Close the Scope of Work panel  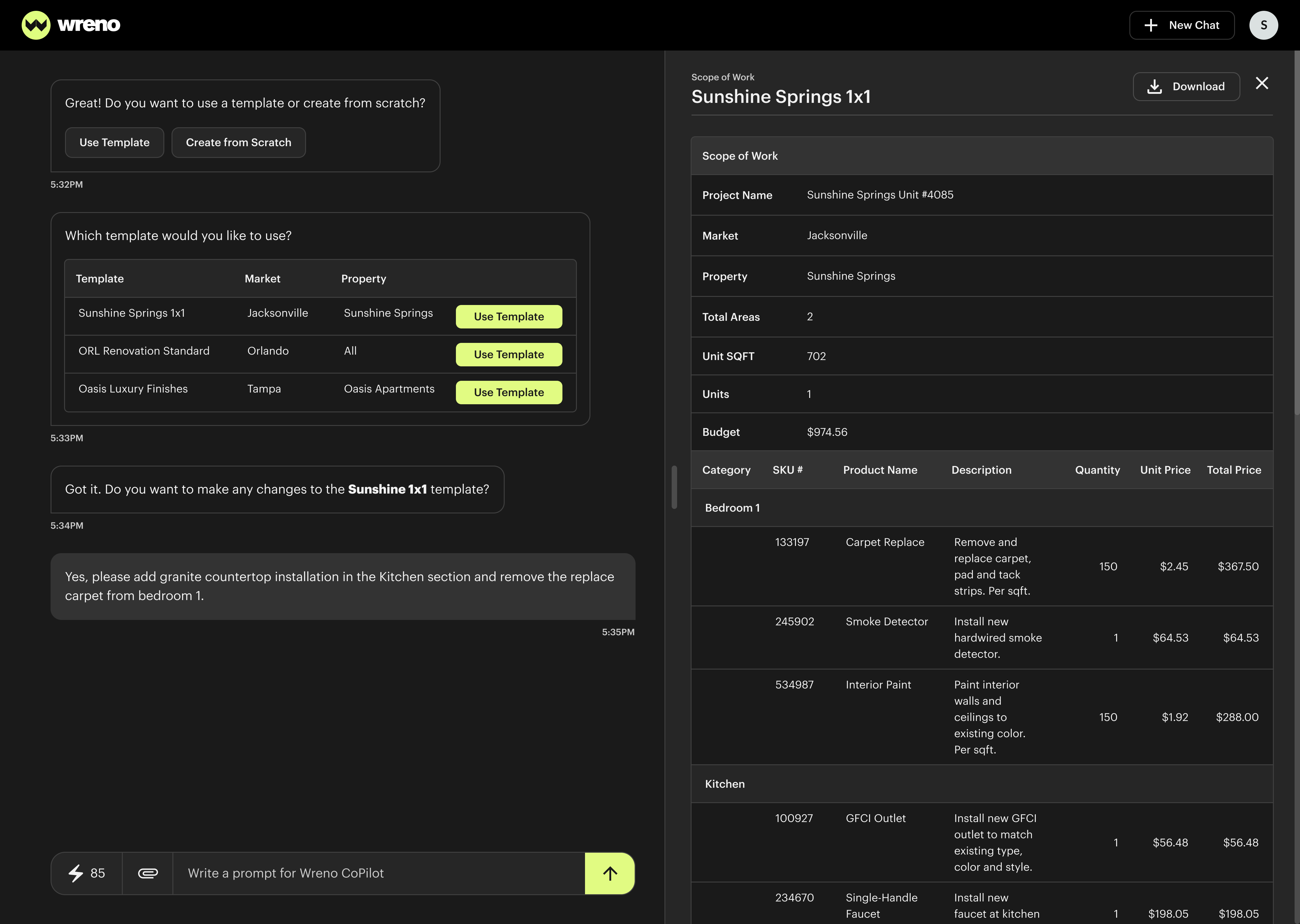tap(1262, 84)
